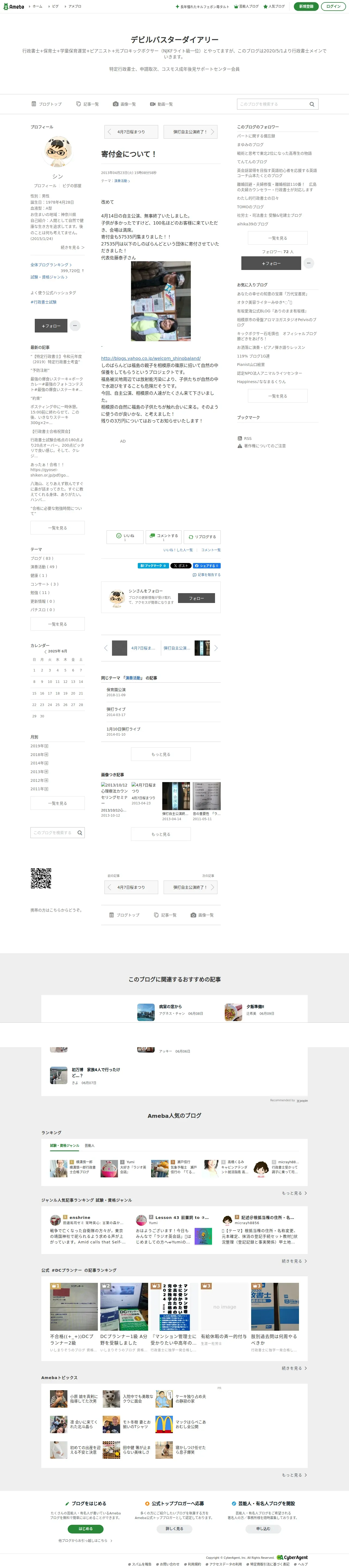Image resolution: width=349 pixels, height=1568 pixels.
Task: Click the コメントする button
Action: (x=163, y=537)
